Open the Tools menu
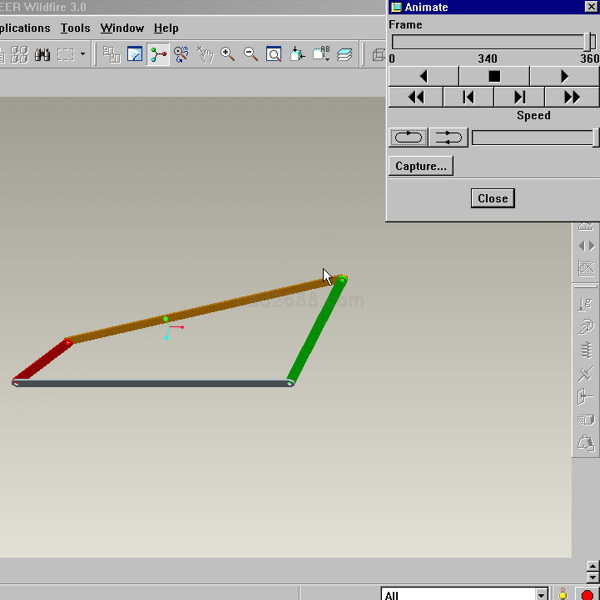 pyautogui.click(x=75, y=28)
